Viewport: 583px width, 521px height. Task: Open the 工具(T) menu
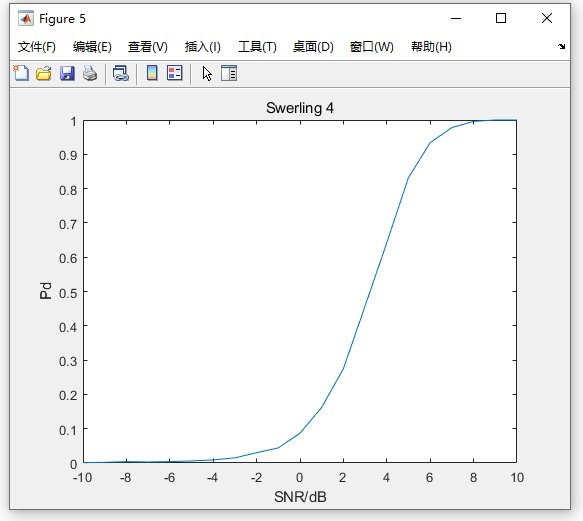click(257, 47)
